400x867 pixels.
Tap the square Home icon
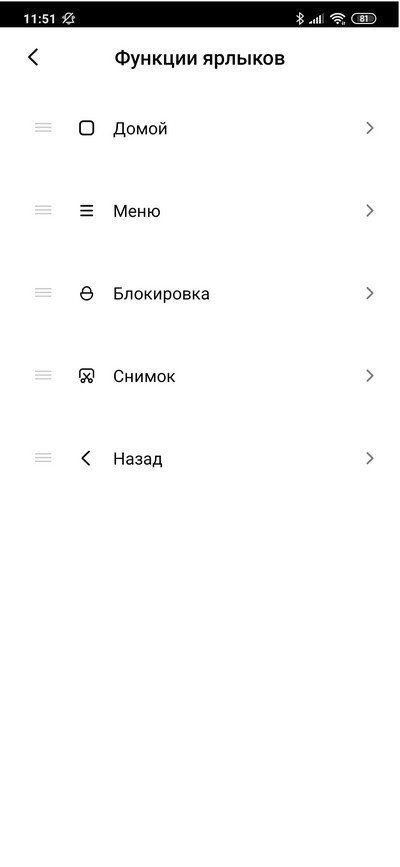(86, 128)
